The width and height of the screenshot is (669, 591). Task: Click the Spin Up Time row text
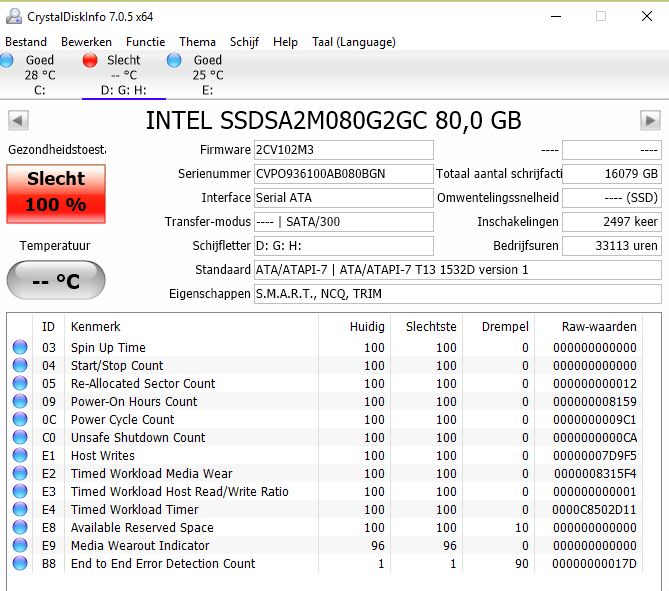pyautogui.click(x=108, y=348)
